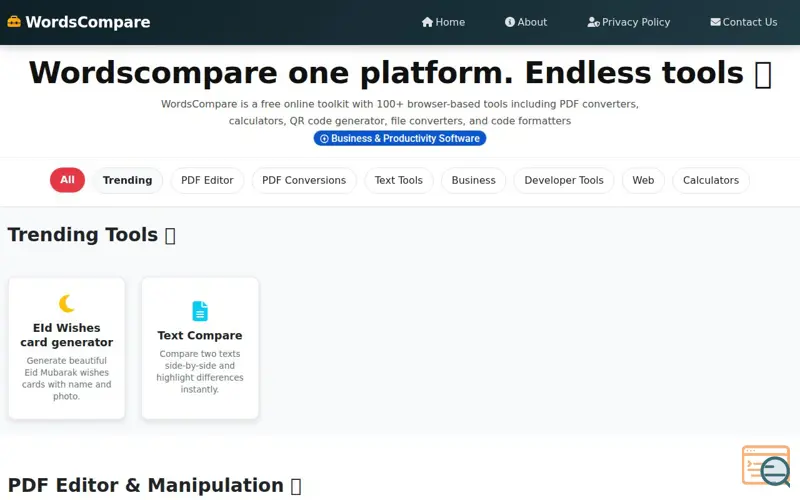
Task: Open the Text Compare tool title
Action: pos(200,335)
